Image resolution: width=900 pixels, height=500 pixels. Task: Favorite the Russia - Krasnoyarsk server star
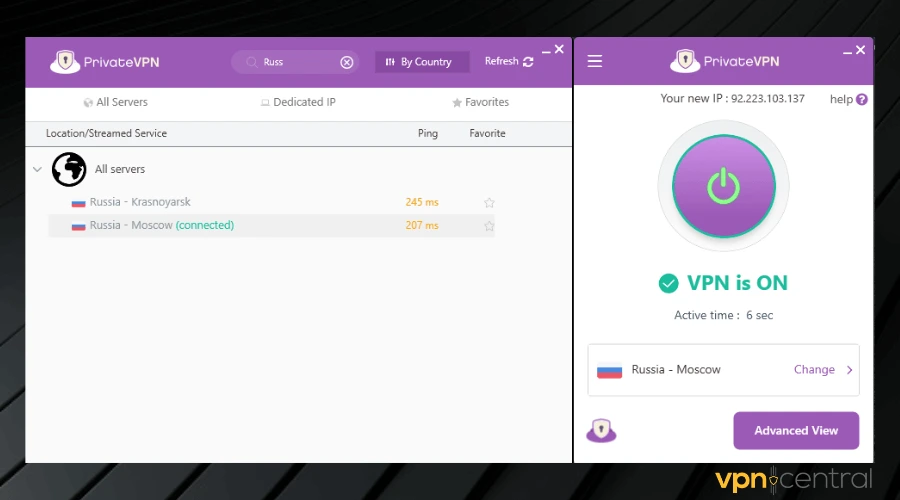tap(489, 203)
